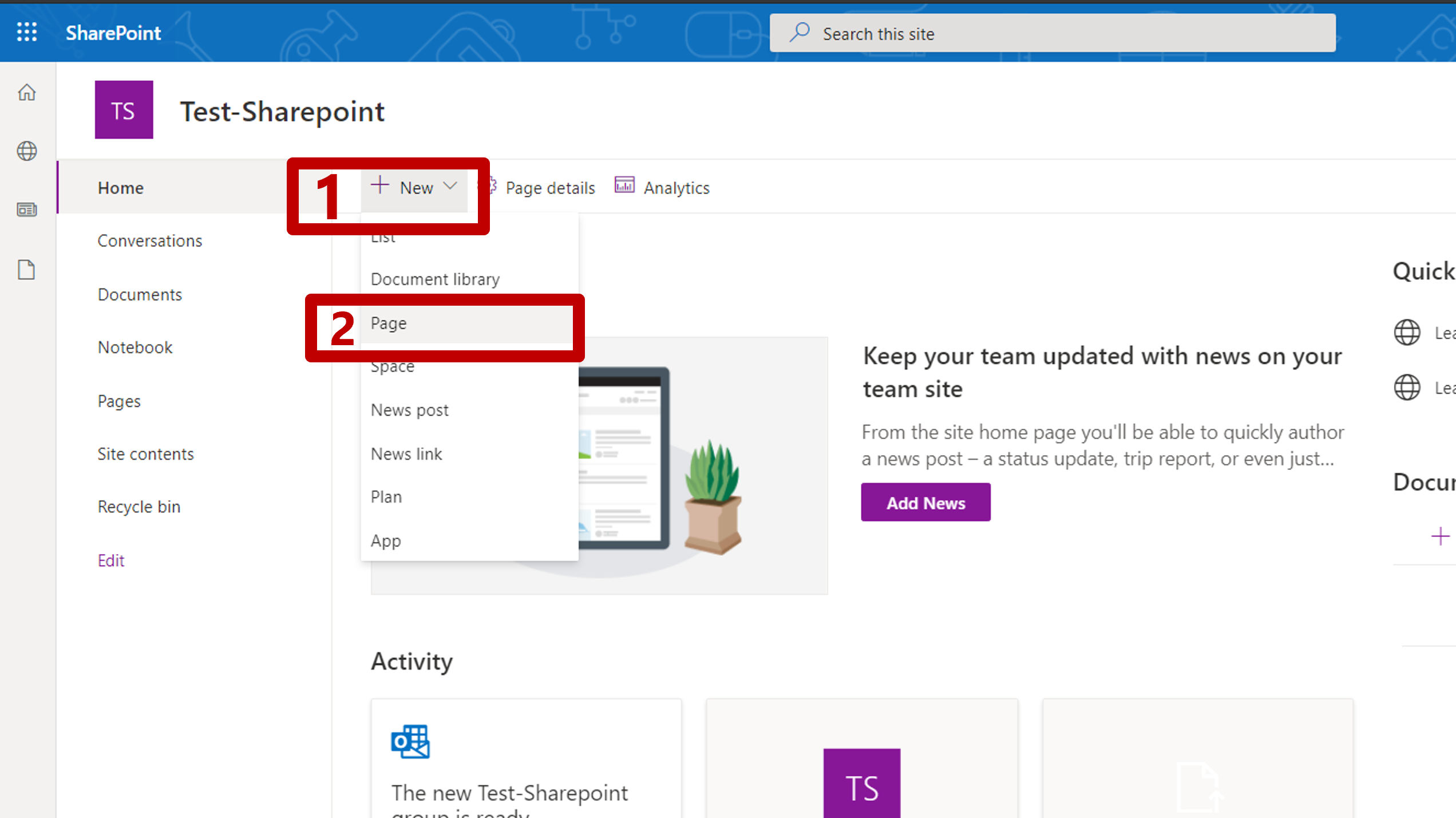Click the Outlook icon in activity card
1456x818 pixels.
point(410,742)
